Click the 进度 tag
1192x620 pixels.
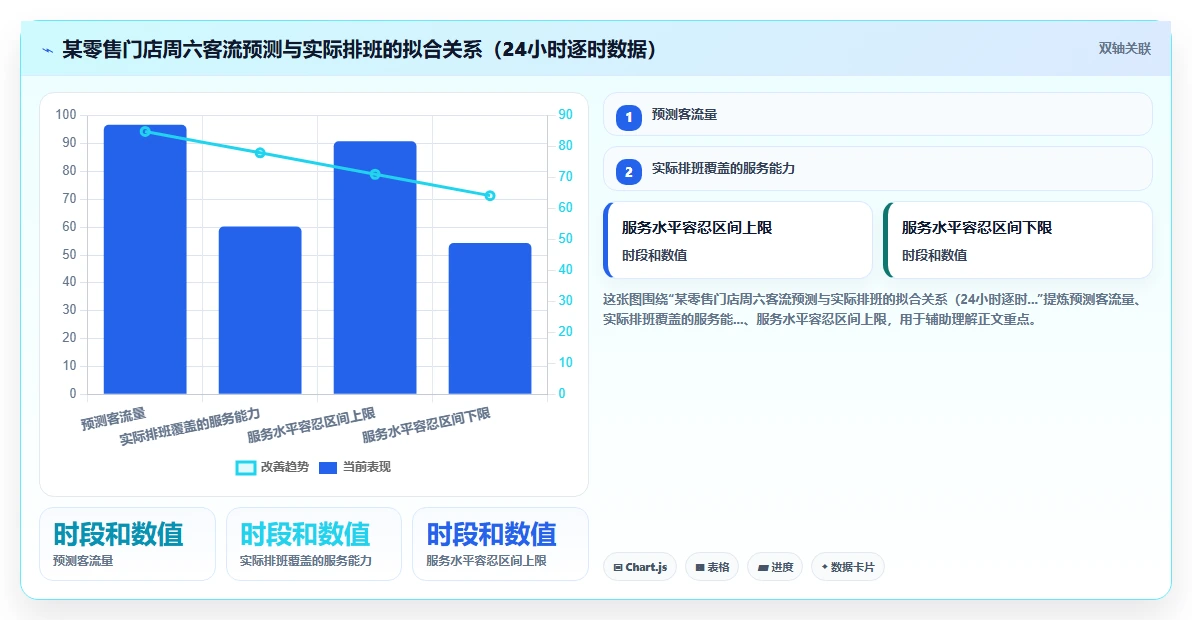[x=775, y=567]
